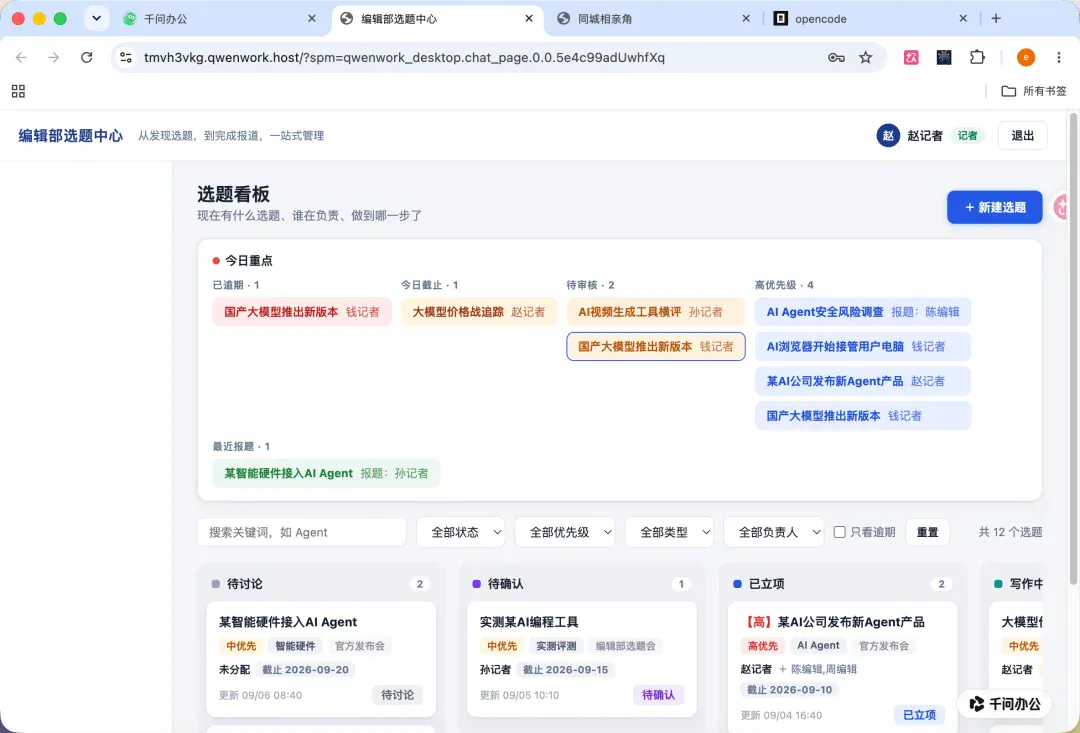Open the Chrome three-dot menu
This screenshot has width=1080, height=733.
point(1059,57)
